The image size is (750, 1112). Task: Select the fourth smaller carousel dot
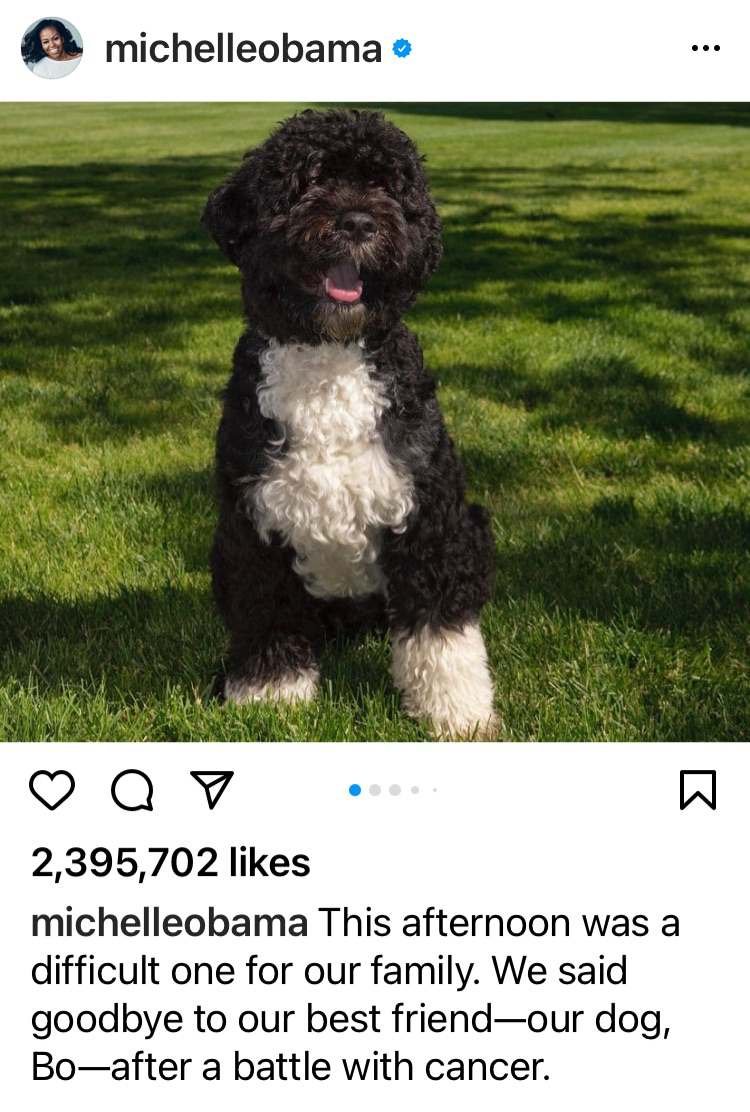click(415, 790)
